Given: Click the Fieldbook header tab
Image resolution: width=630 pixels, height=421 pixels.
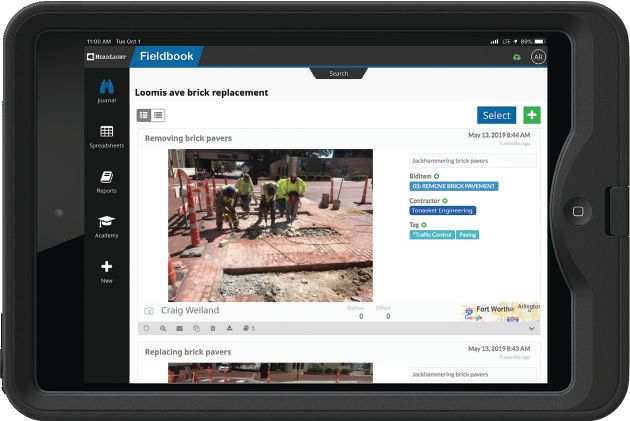Looking at the screenshot, I should click(166, 57).
